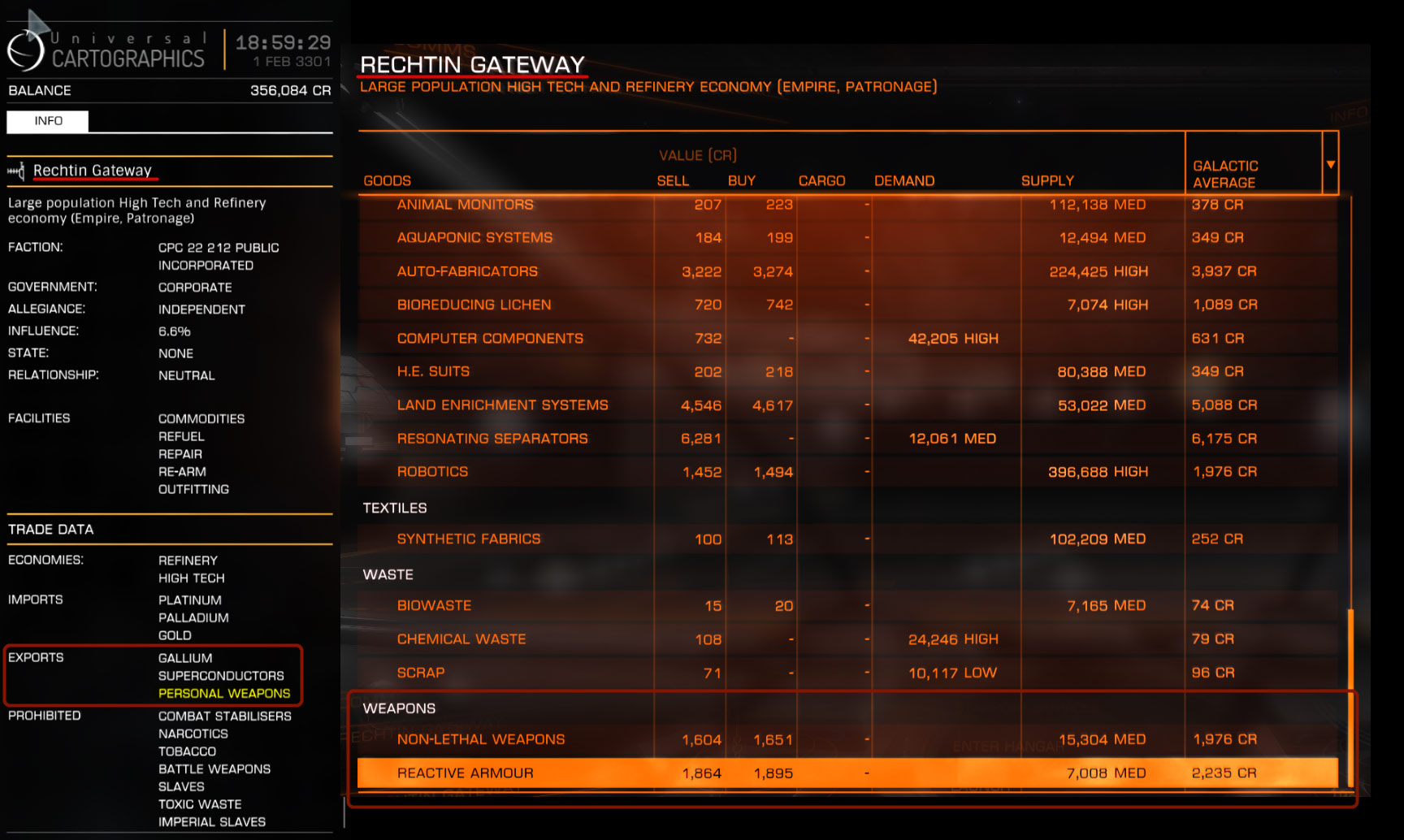Click the TRADE DATA section heading
Viewport: 1404px width, 840px height.
click(x=50, y=529)
